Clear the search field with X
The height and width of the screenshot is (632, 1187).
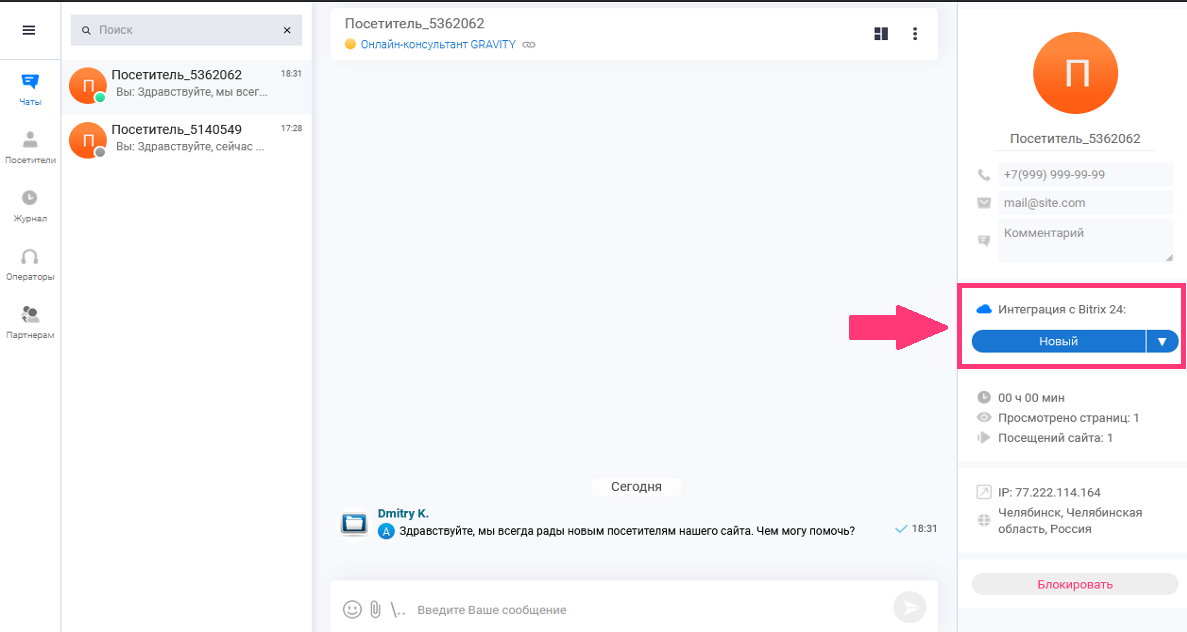(x=287, y=30)
